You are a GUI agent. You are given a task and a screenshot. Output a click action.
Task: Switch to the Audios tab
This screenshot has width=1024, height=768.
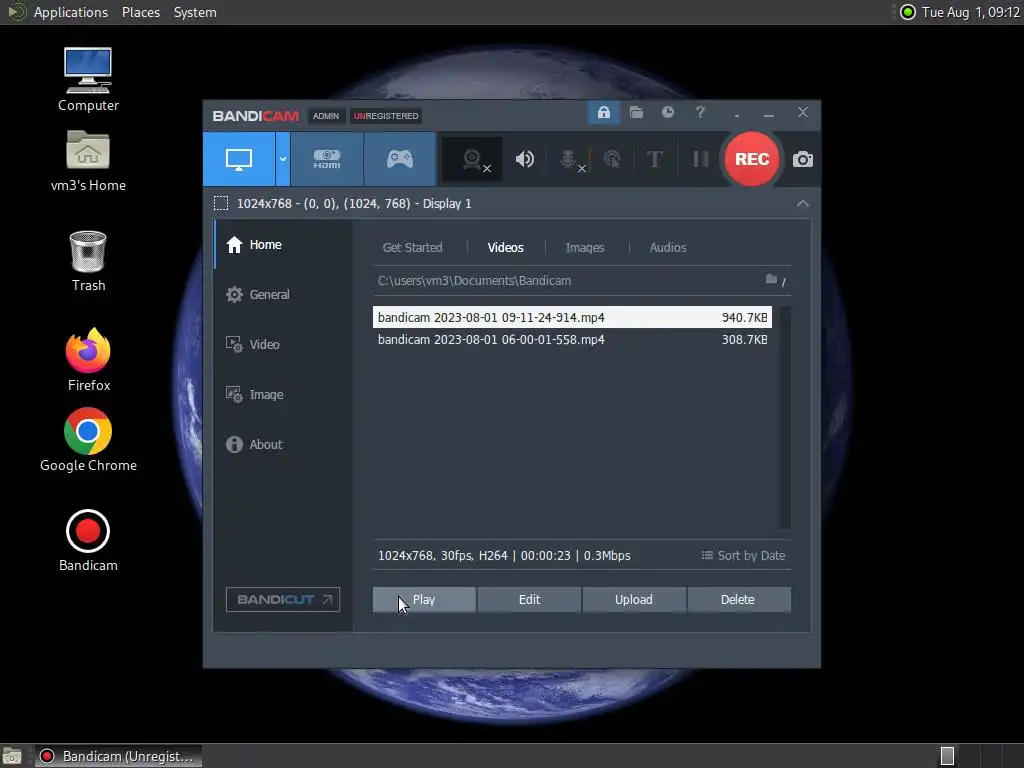point(667,248)
